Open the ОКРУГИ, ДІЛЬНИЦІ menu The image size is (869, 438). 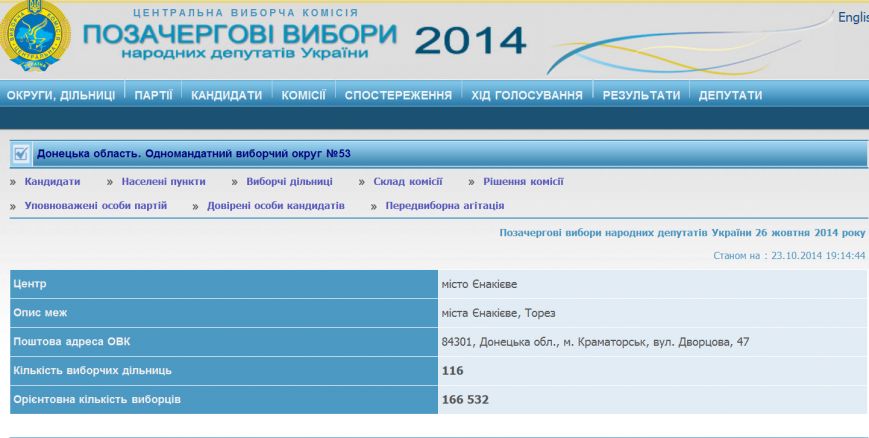click(61, 95)
